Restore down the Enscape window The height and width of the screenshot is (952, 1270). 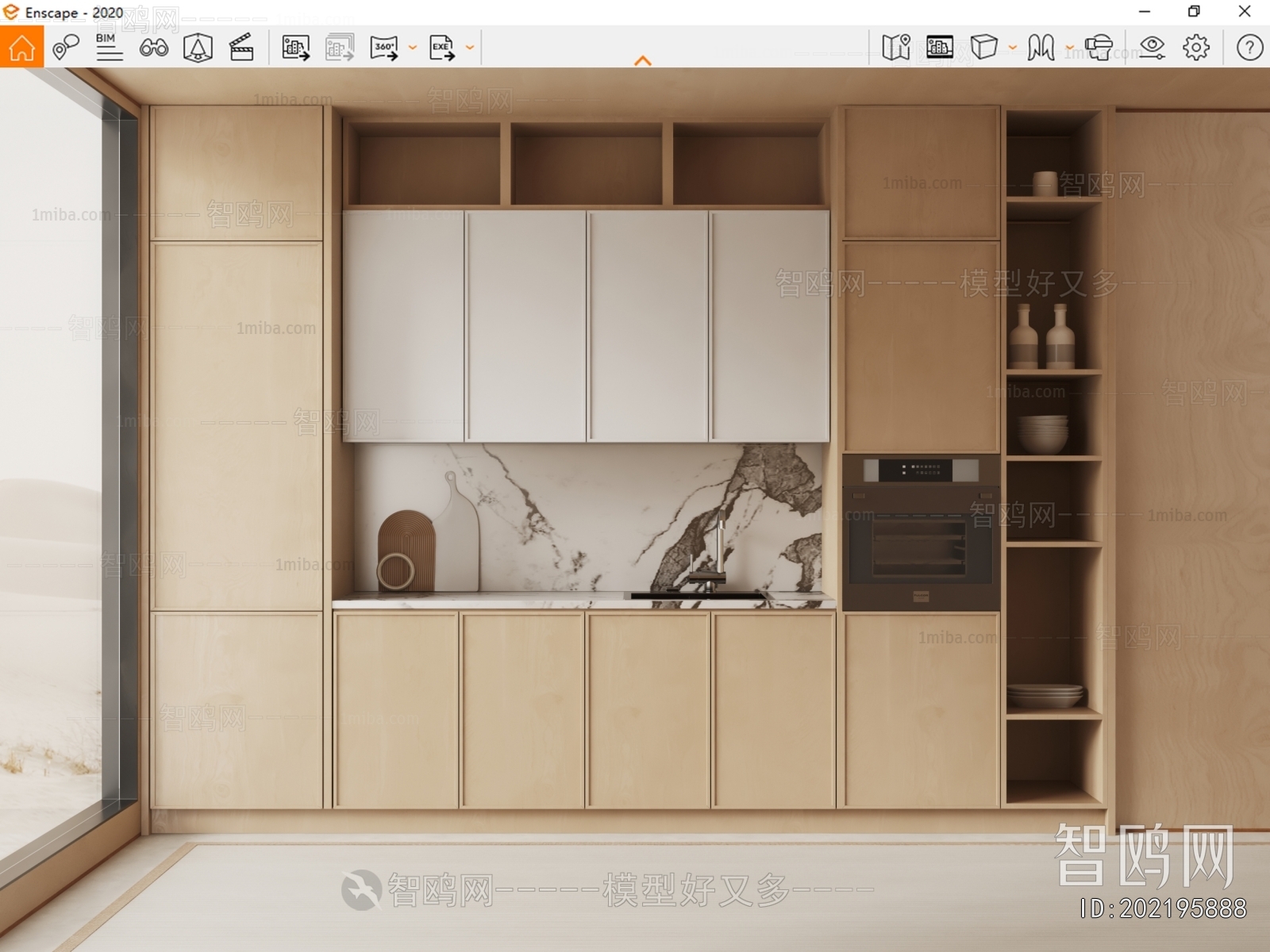click(1194, 12)
